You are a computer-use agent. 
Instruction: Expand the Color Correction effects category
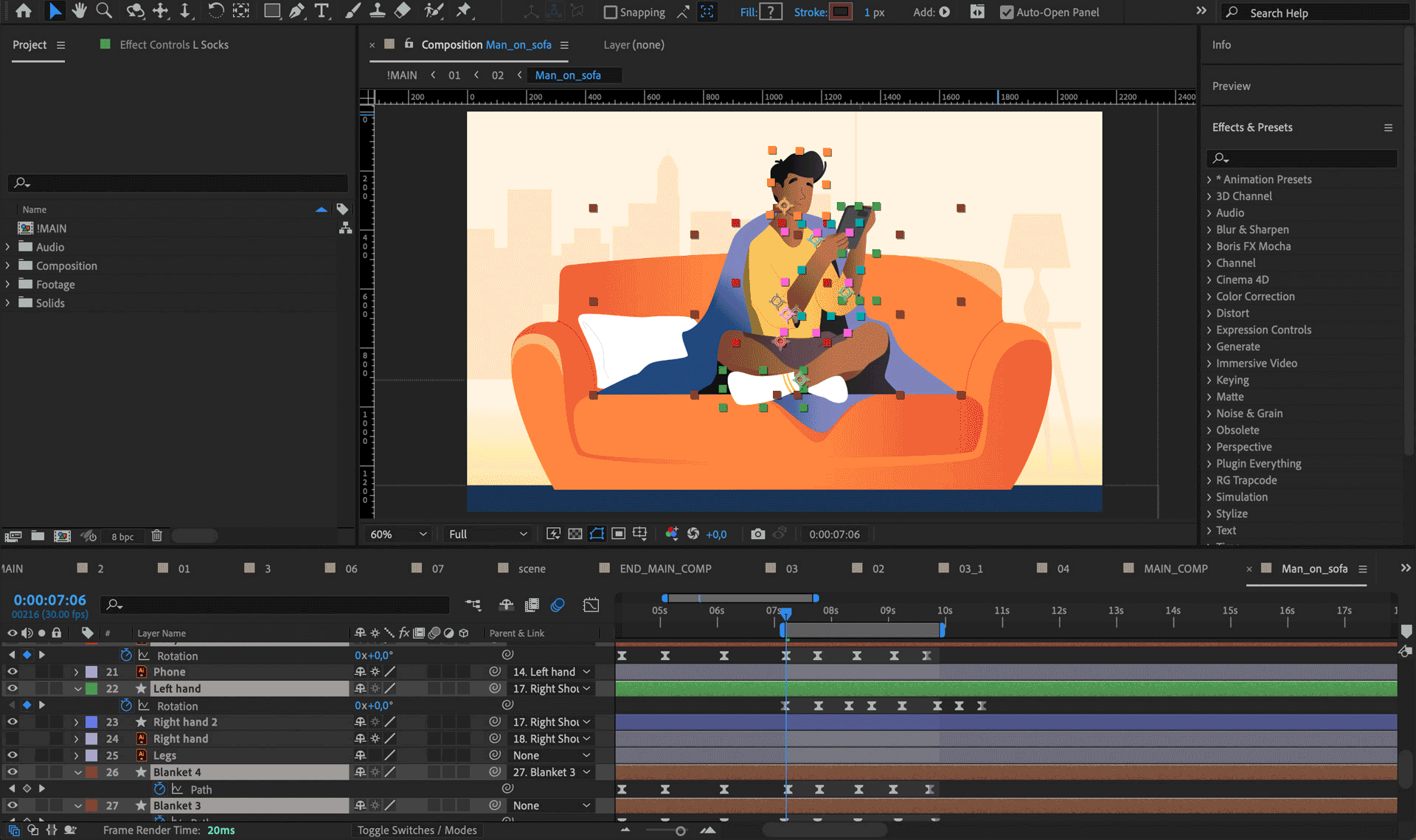click(1209, 296)
